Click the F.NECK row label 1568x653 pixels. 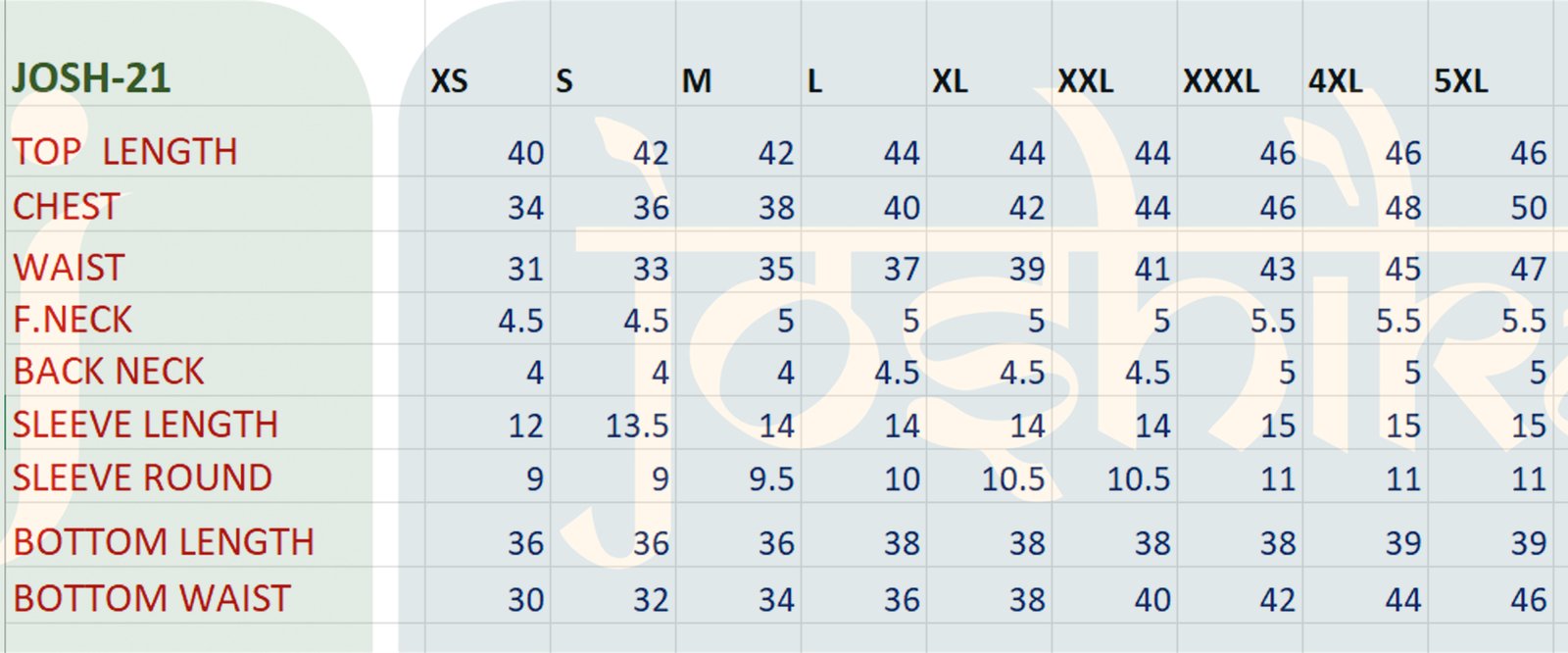click(73, 320)
